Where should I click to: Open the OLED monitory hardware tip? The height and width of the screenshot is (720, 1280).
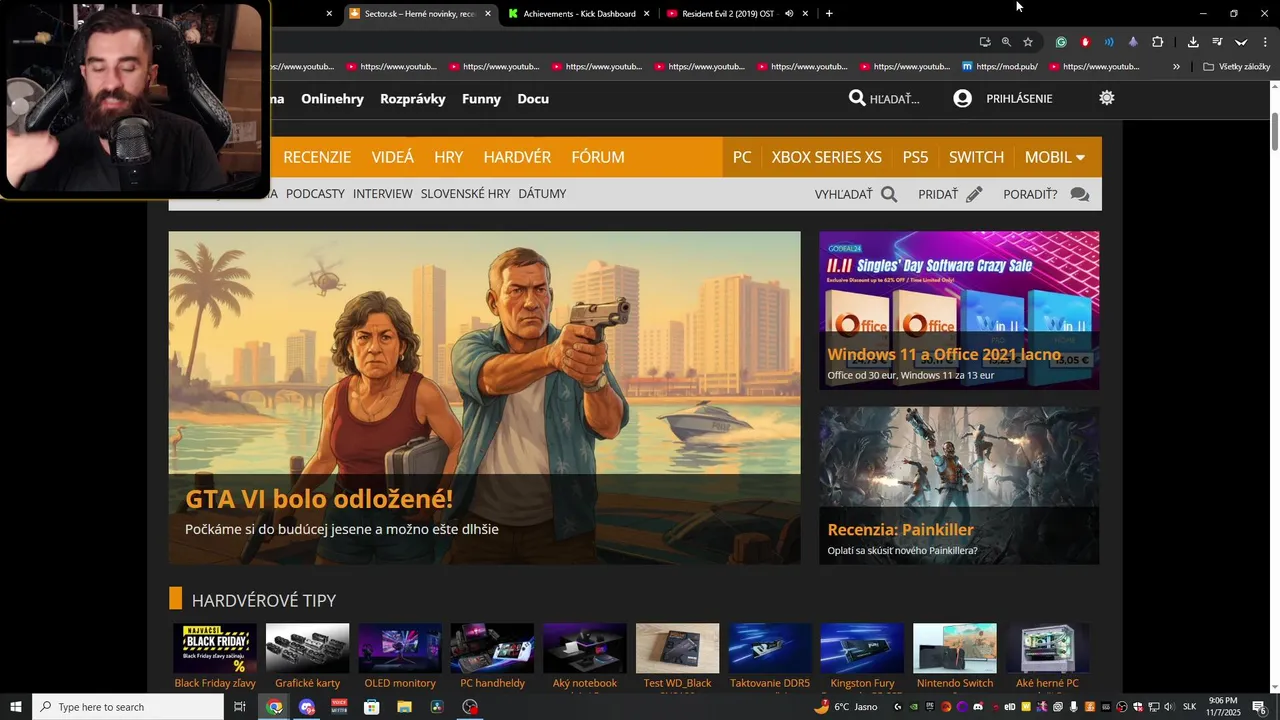click(x=400, y=656)
